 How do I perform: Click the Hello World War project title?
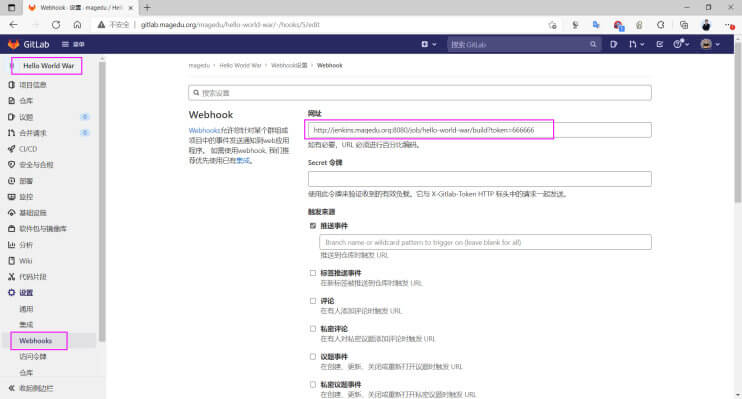(x=48, y=66)
